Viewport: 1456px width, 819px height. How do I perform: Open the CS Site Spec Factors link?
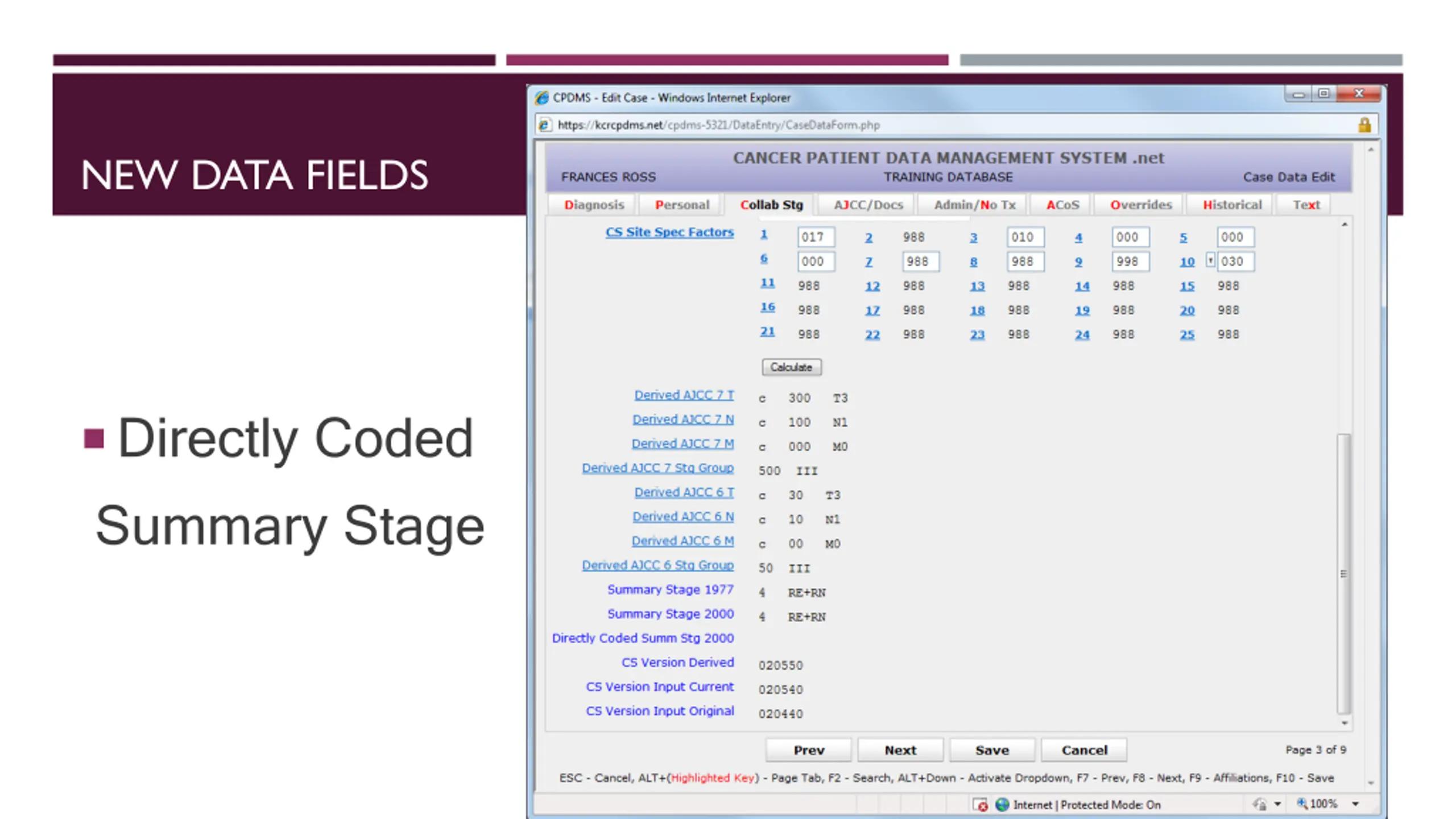pyautogui.click(x=669, y=232)
